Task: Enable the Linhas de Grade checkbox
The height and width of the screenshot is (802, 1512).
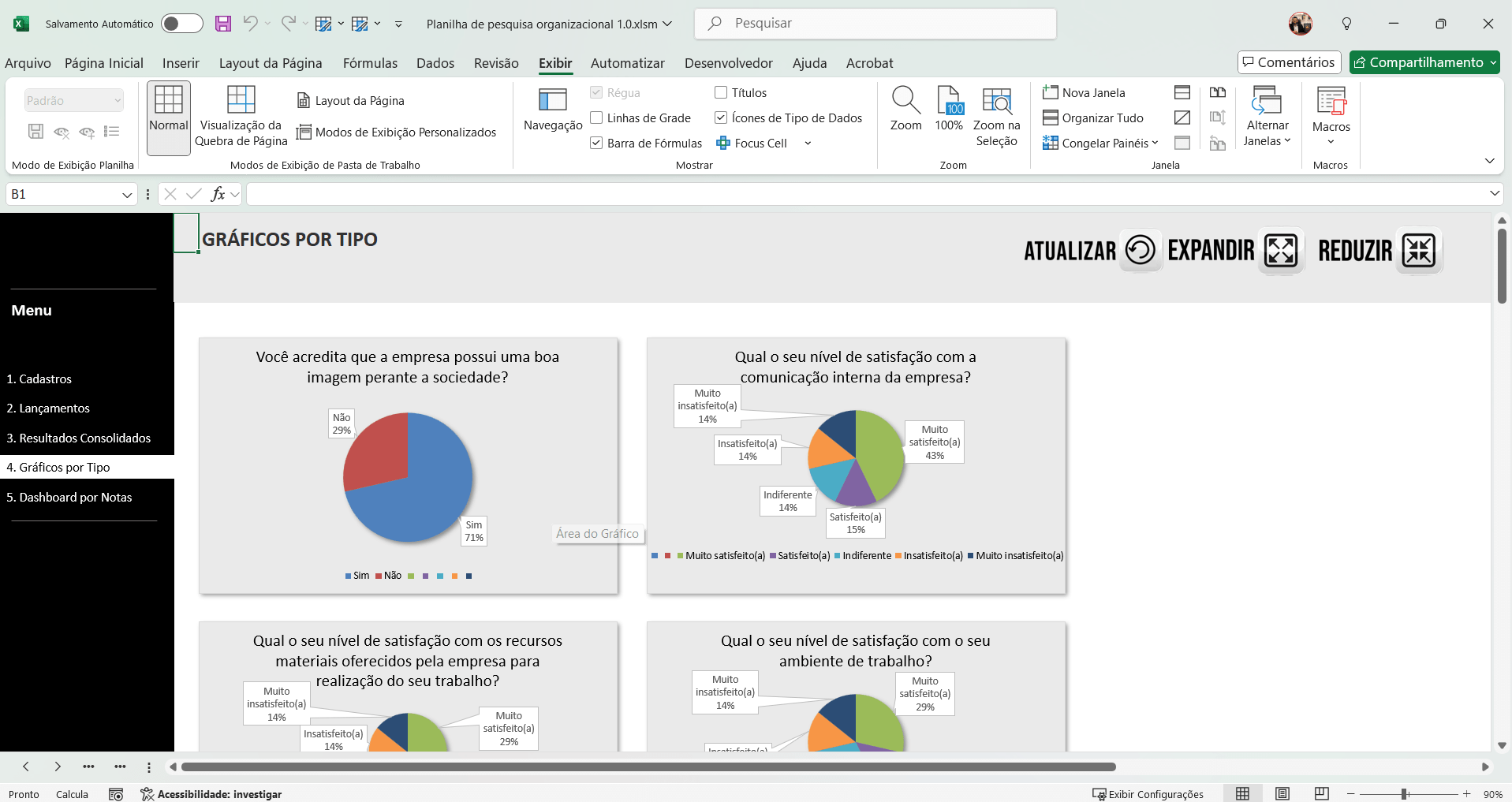Action: click(x=597, y=118)
